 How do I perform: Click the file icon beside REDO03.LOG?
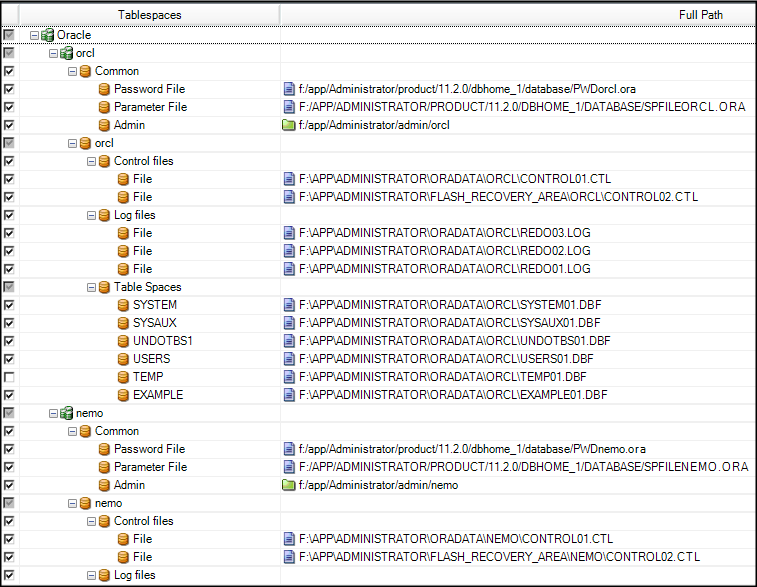289,233
